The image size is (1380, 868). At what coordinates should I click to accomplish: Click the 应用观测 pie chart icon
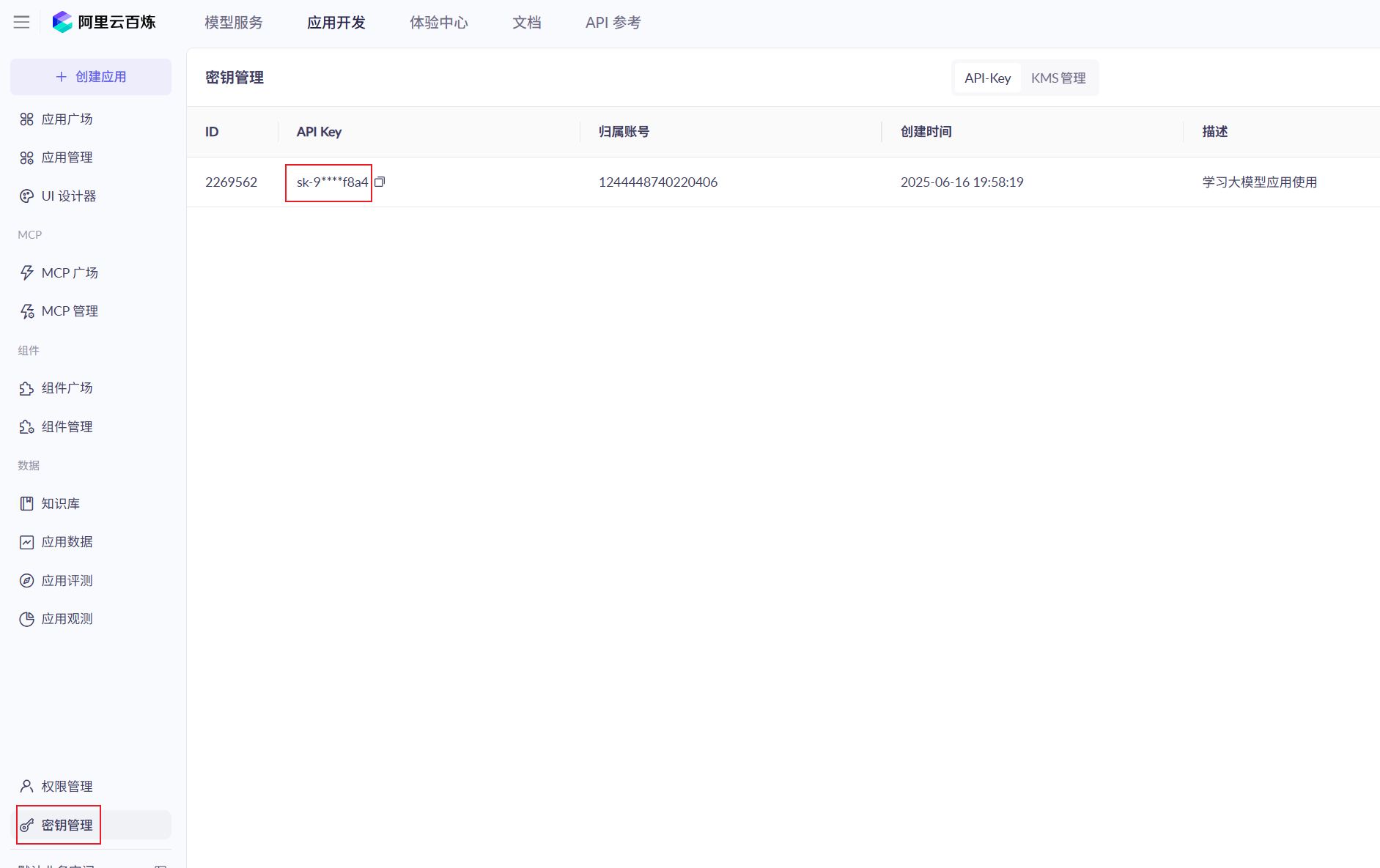[27, 619]
